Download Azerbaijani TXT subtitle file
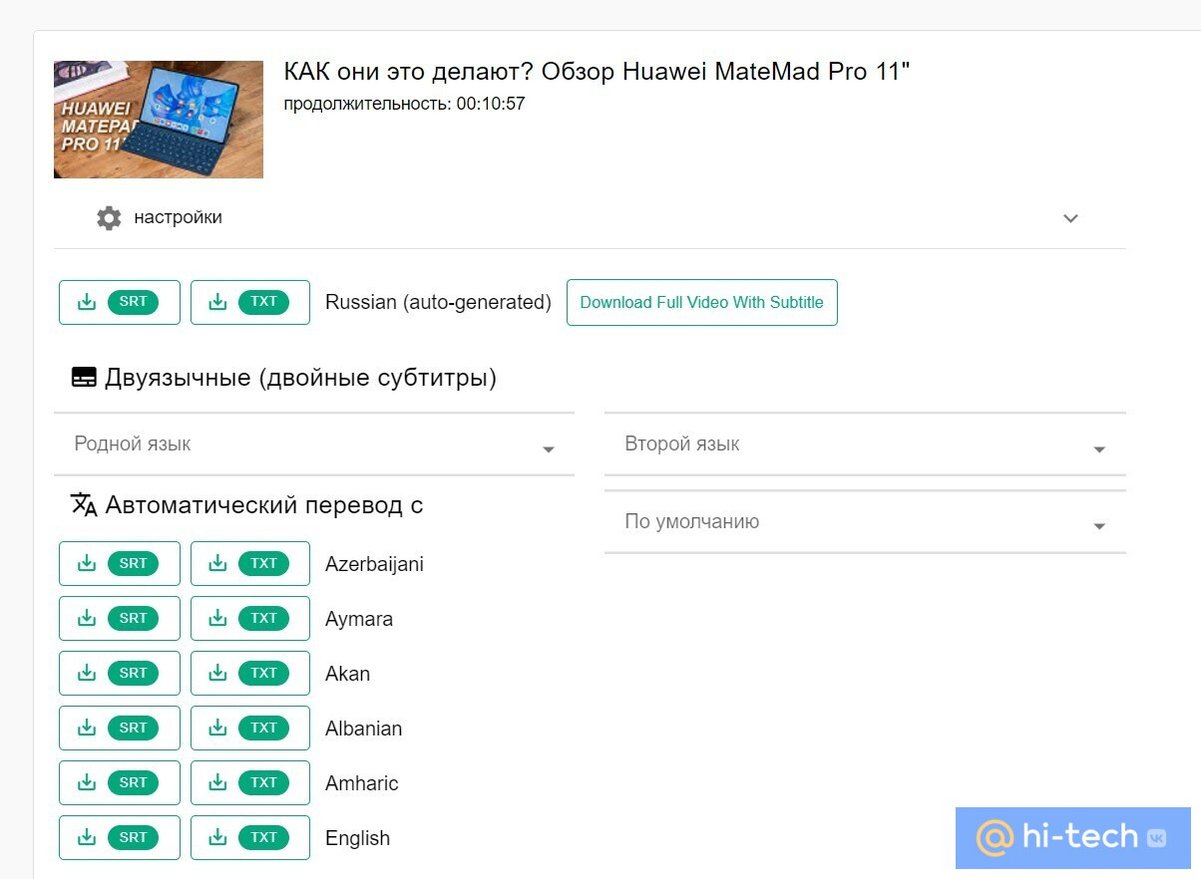The height and width of the screenshot is (879, 1201). click(x=250, y=564)
